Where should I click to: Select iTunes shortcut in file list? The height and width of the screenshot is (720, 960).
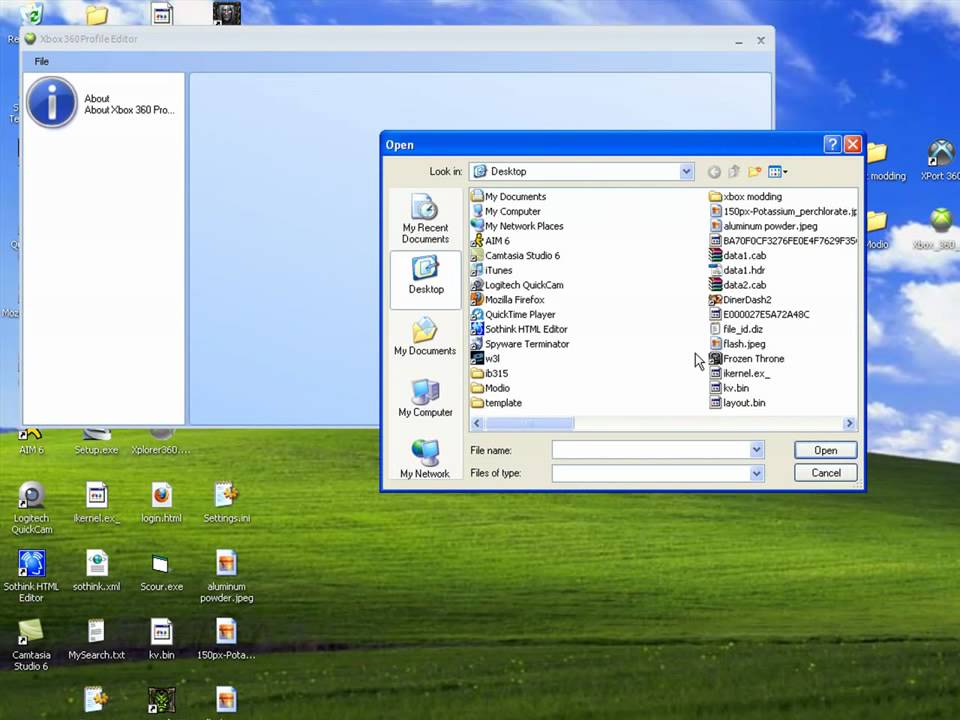point(492,270)
